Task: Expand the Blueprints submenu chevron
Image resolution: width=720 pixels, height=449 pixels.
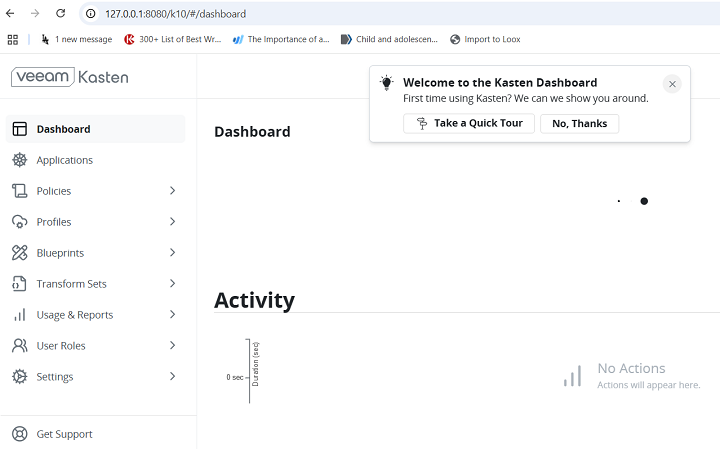Action: [x=172, y=253]
